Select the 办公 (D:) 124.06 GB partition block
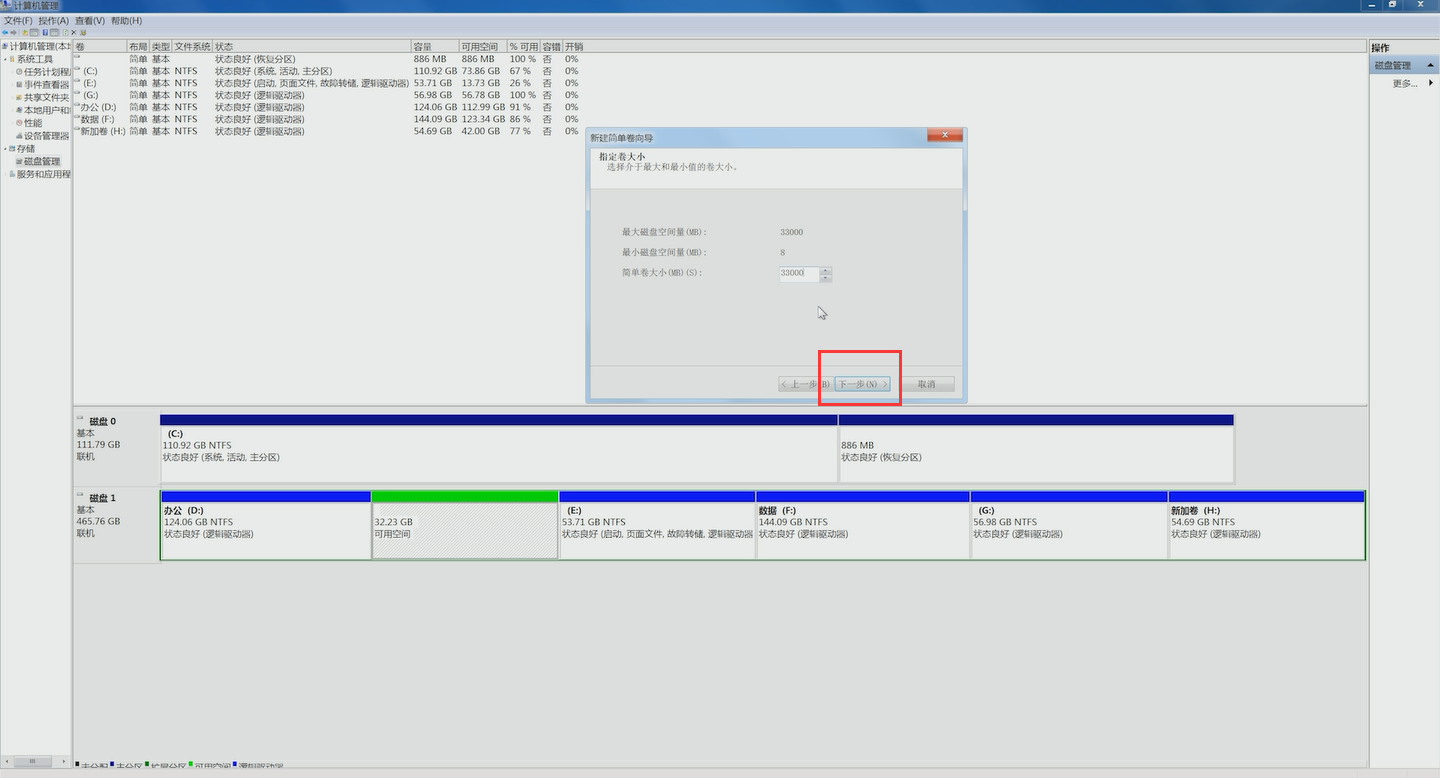This screenshot has height=778, width=1440. [x=265, y=525]
